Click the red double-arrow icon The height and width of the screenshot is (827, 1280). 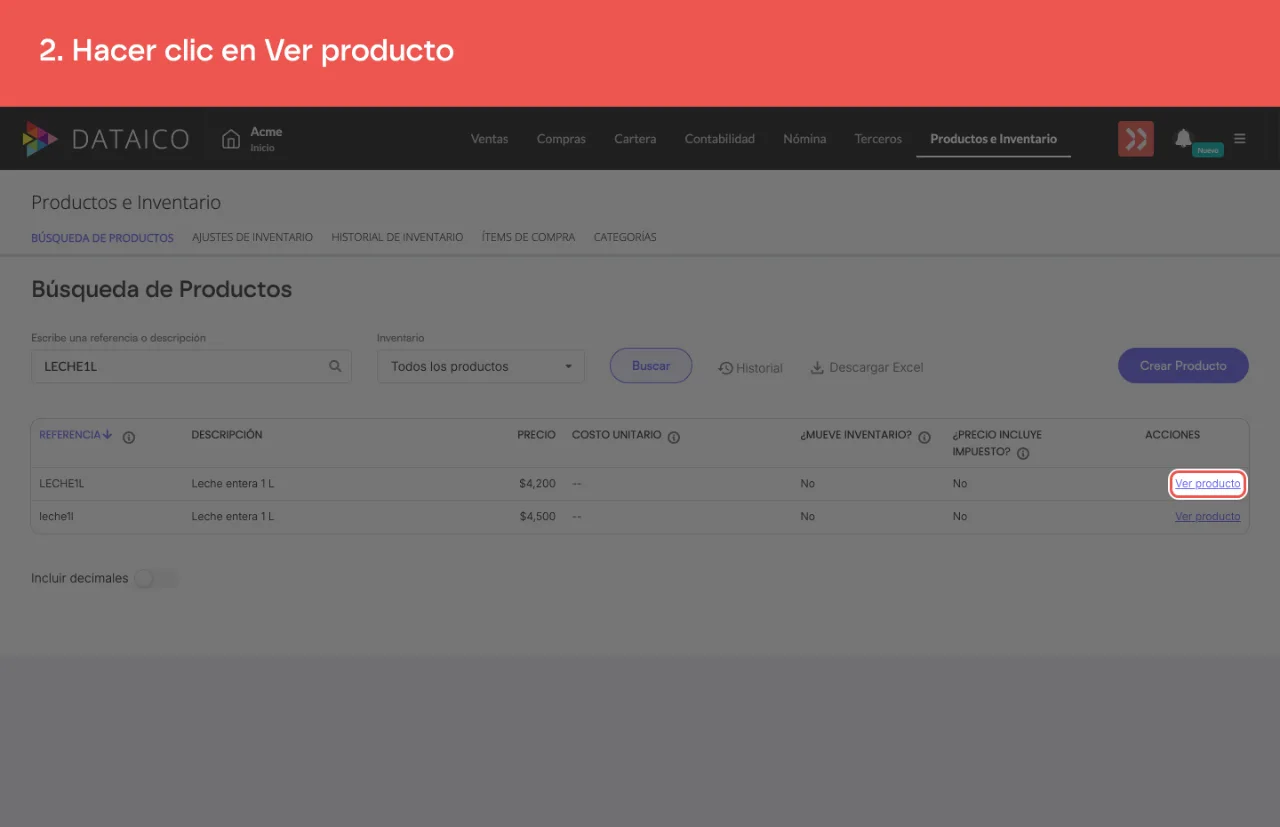tap(1136, 139)
